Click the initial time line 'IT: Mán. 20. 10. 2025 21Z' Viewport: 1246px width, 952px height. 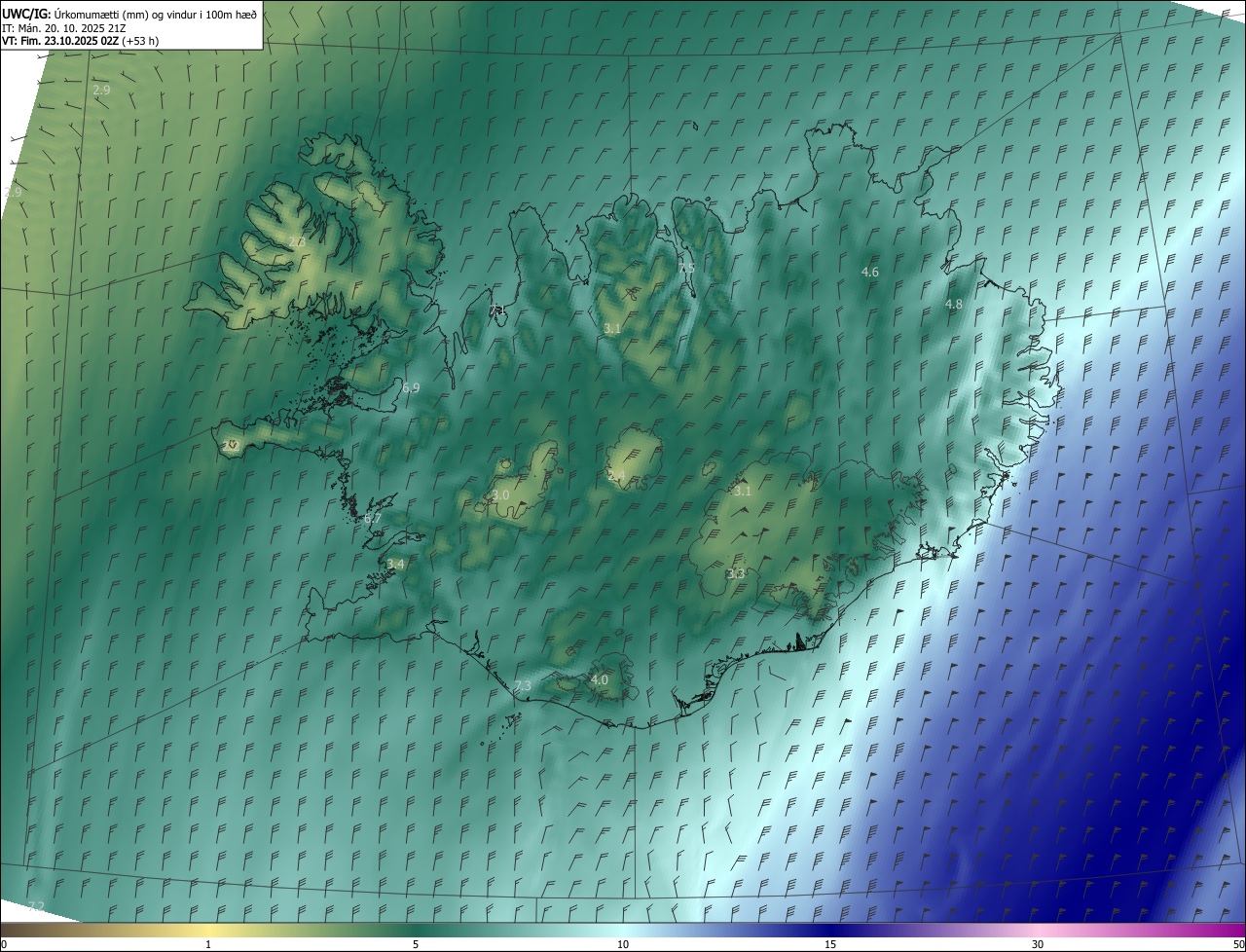(63, 27)
